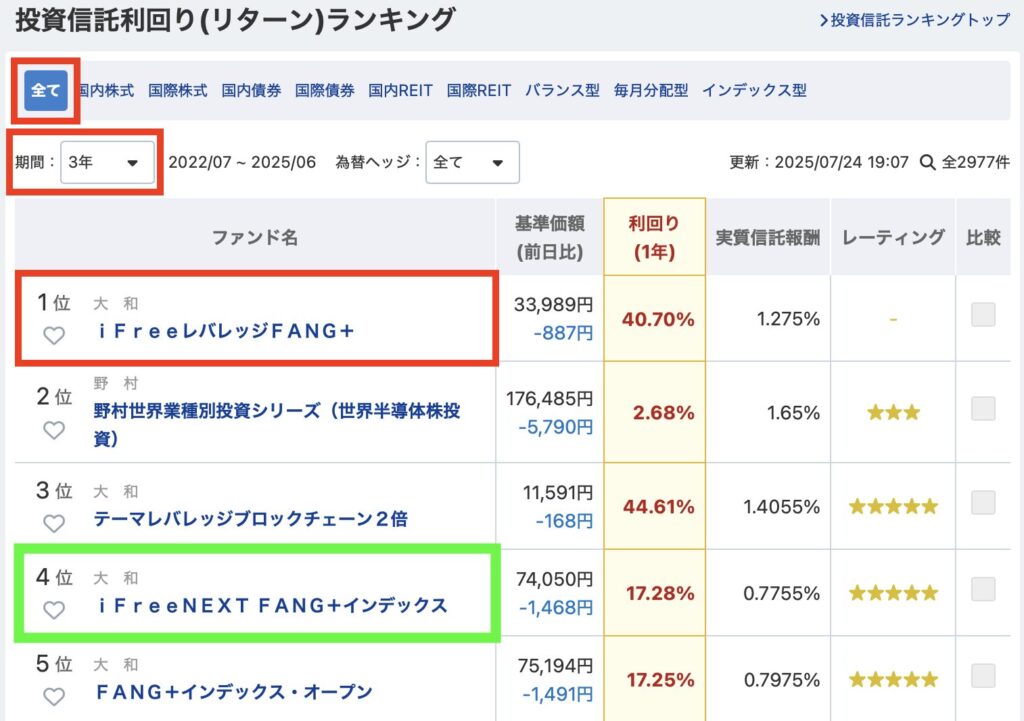Click the 実質信託報酬 column header
Viewport: 1024px width, 721px height.
[768, 237]
